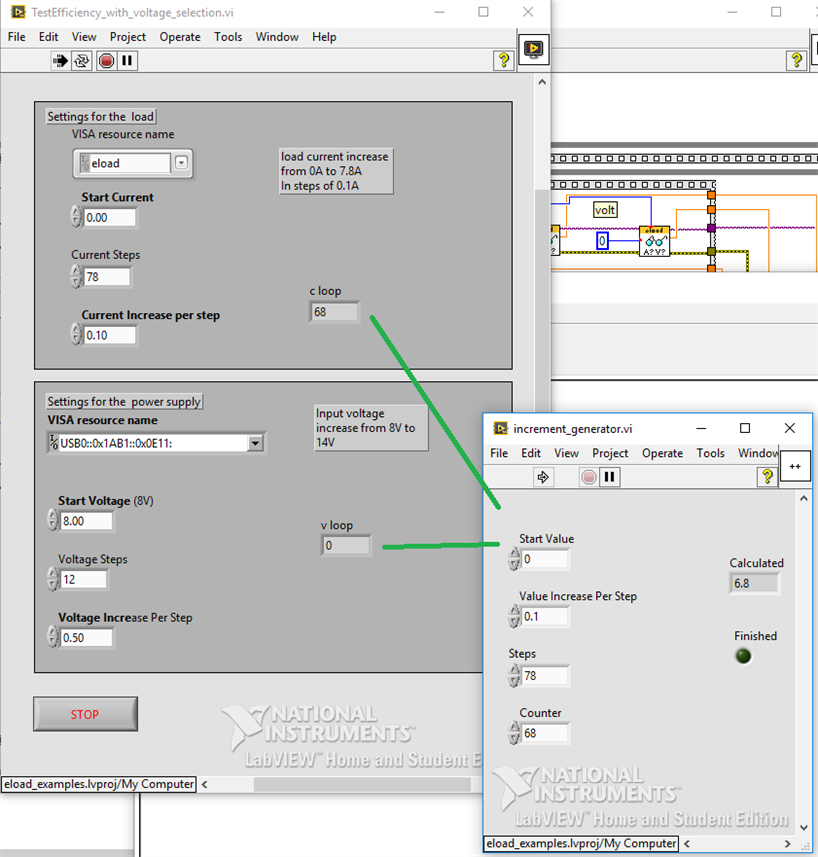The height and width of the screenshot is (857, 818).
Task: Click Pause in increment_generator toolbar
Action: pyautogui.click(x=609, y=477)
